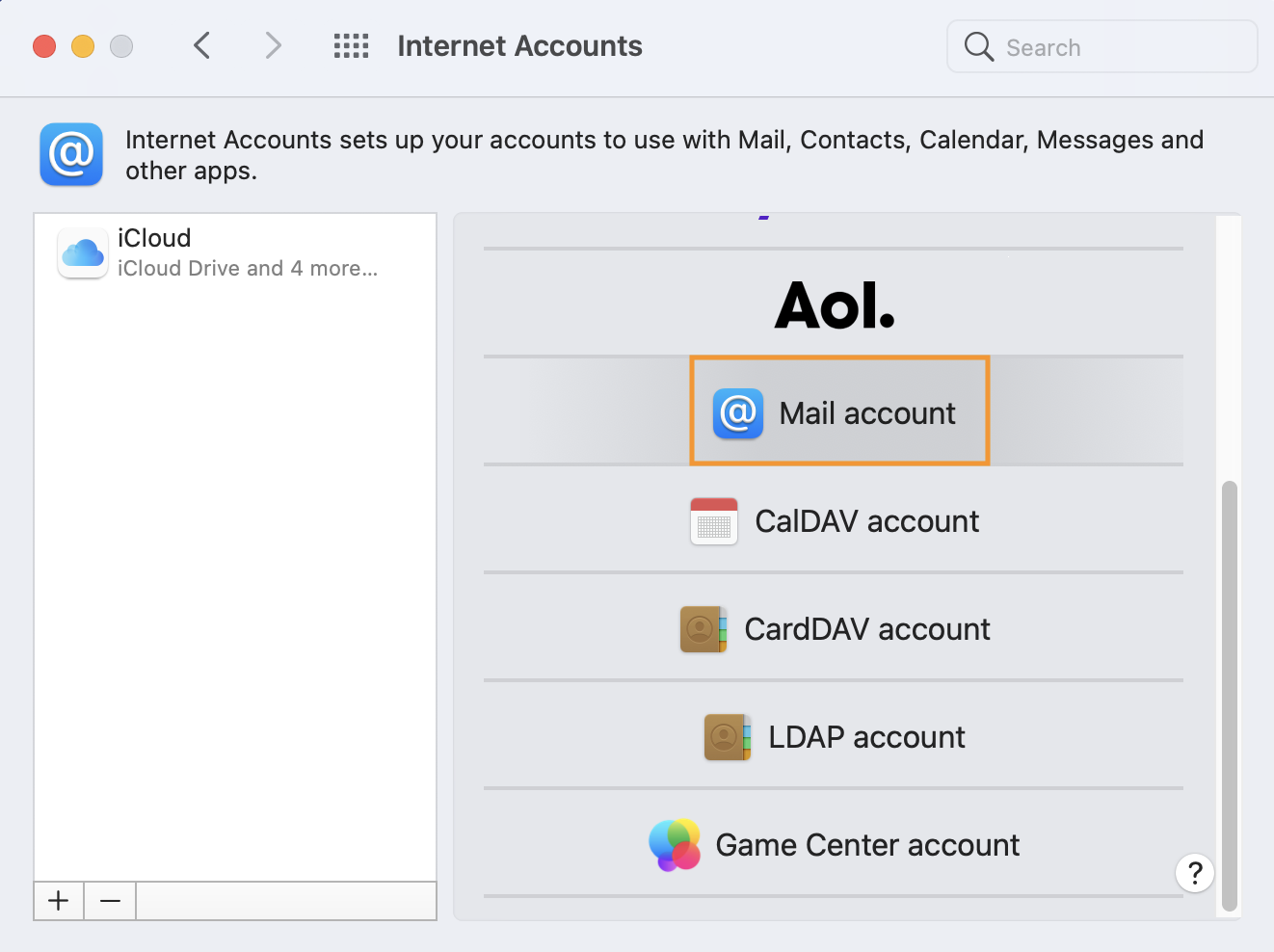This screenshot has width=1274, height=952.
Task: Click the minus button to remove account
Action: click(111, 901)
